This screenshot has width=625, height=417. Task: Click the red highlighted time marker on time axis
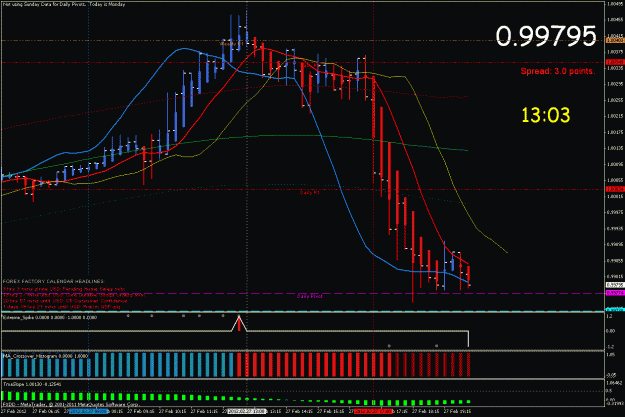373,411
